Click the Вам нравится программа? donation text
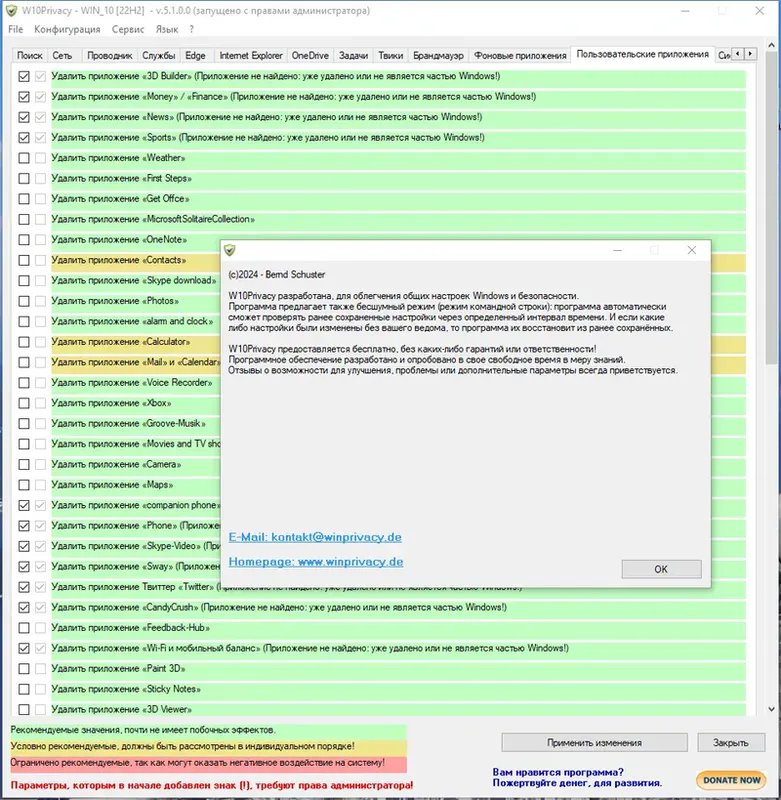This screenshot has width=781, height=800. (577, 778)
